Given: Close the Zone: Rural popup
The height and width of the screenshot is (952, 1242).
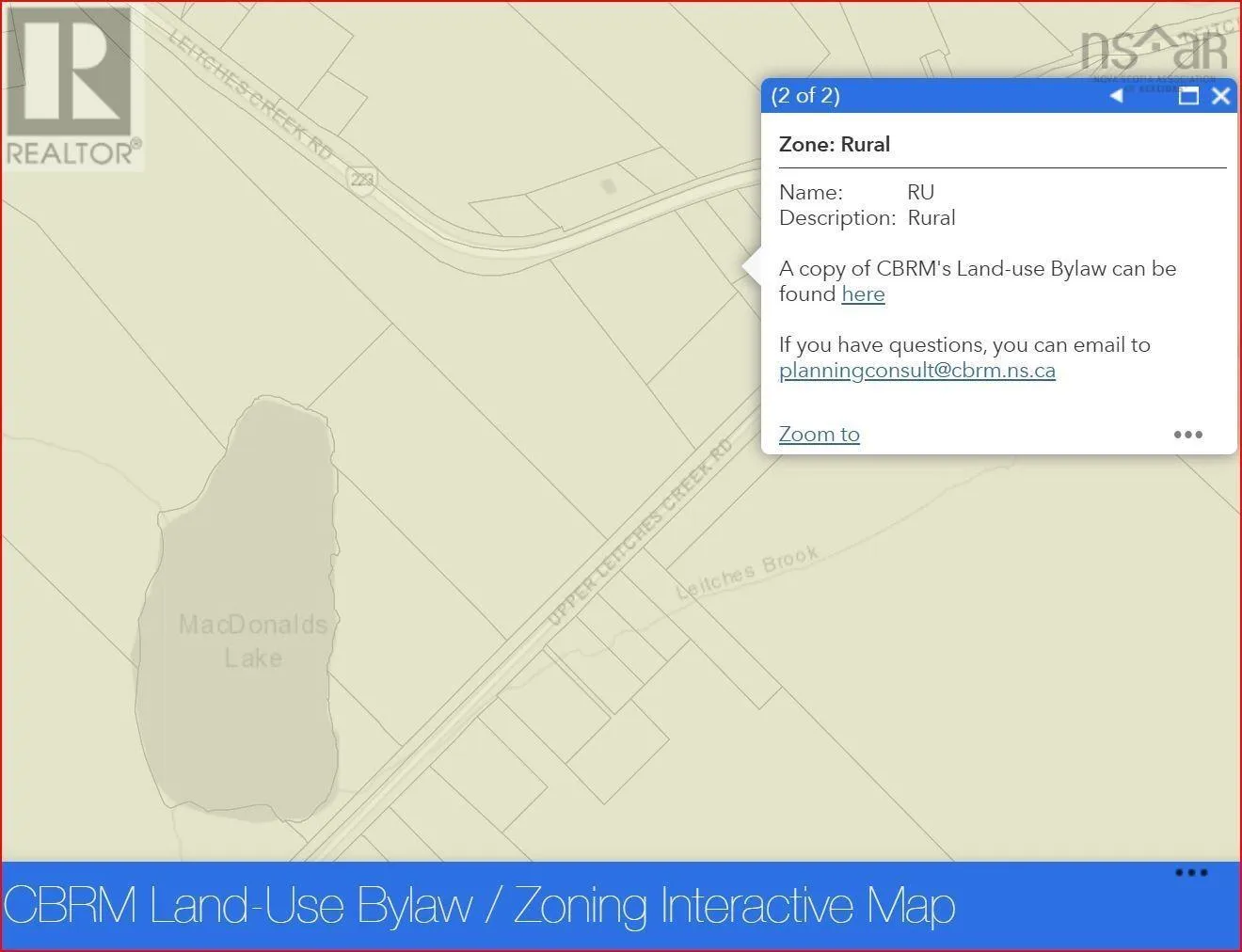Looking at the screenshot, I should (x=1220, y=96).
